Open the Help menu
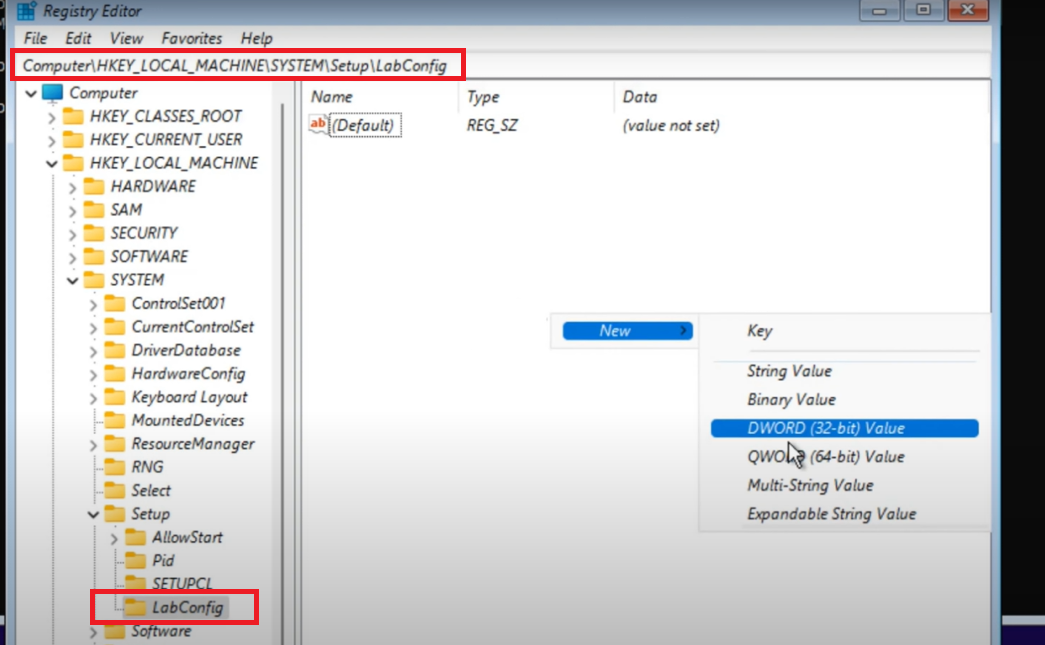This screenshot has height=645, width=1045. [257, 39]
